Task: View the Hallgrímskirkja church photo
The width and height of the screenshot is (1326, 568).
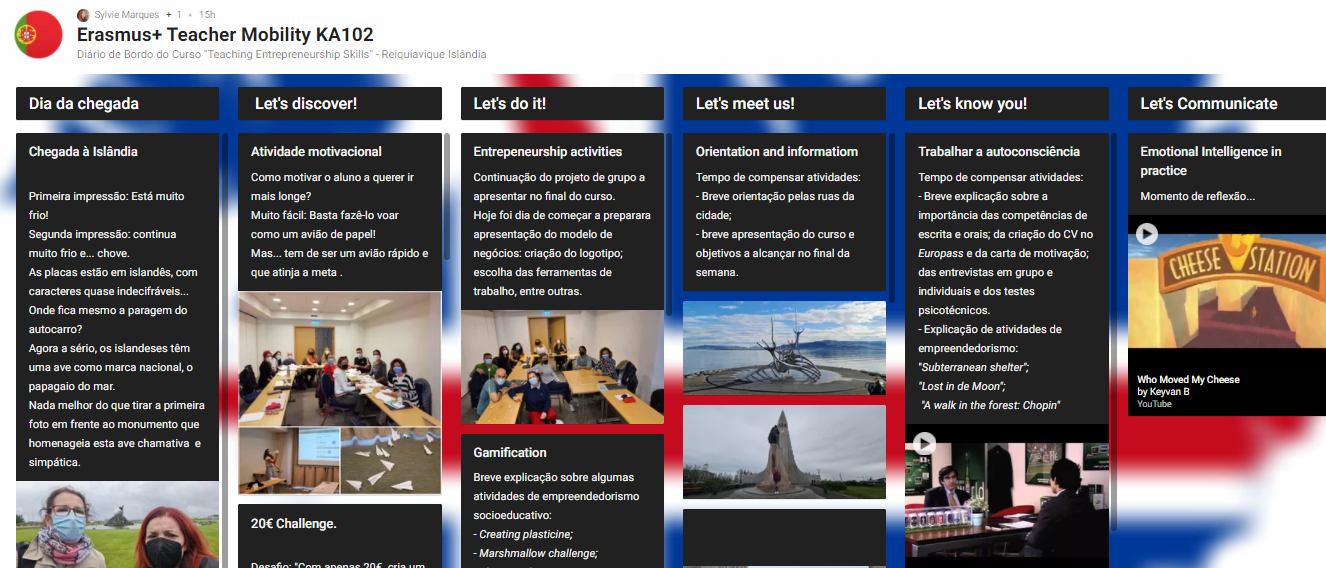Action: point(784,452)
